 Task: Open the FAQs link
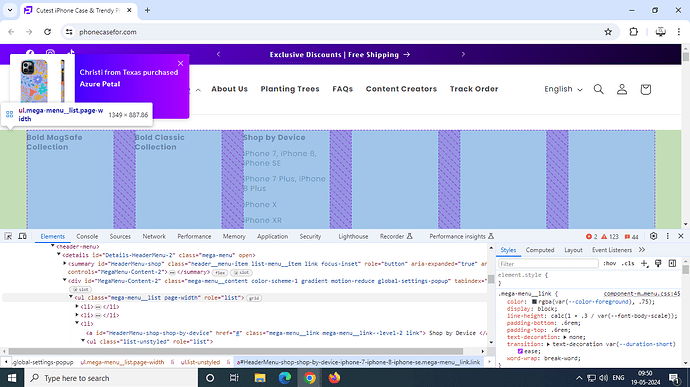click(343, 89)
